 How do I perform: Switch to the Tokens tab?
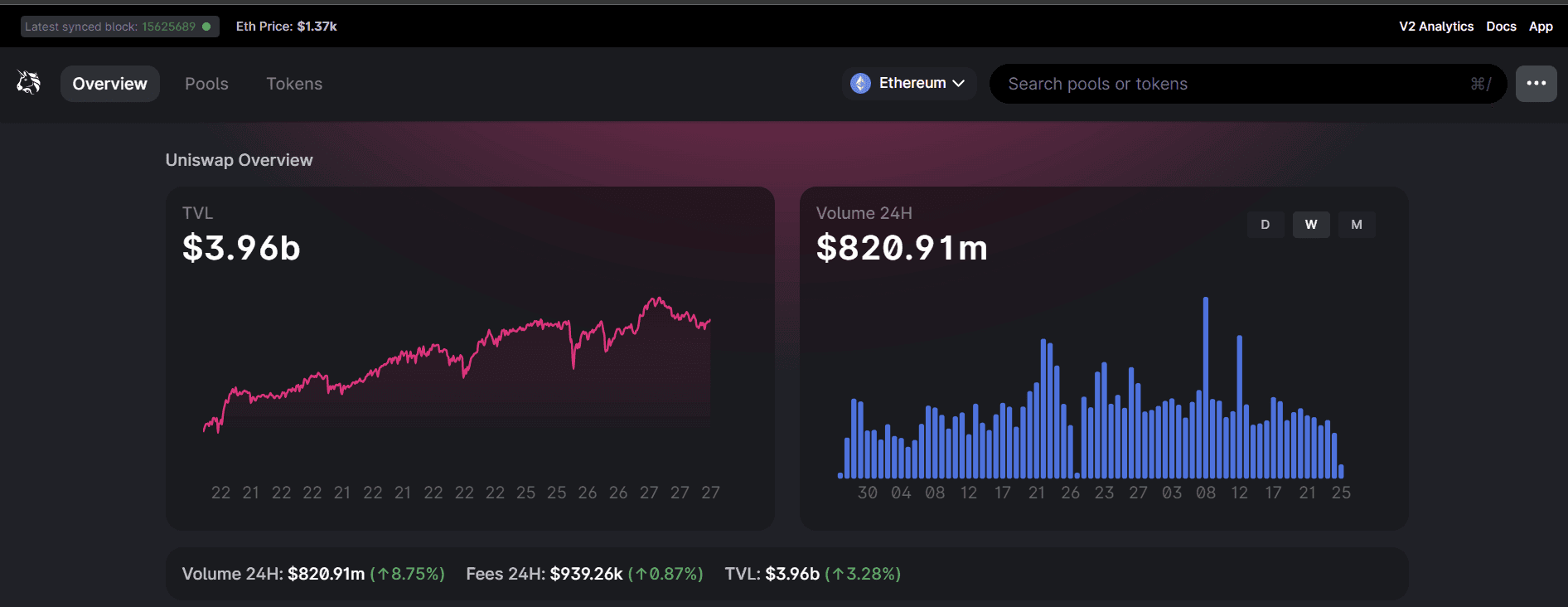(294, 84)
